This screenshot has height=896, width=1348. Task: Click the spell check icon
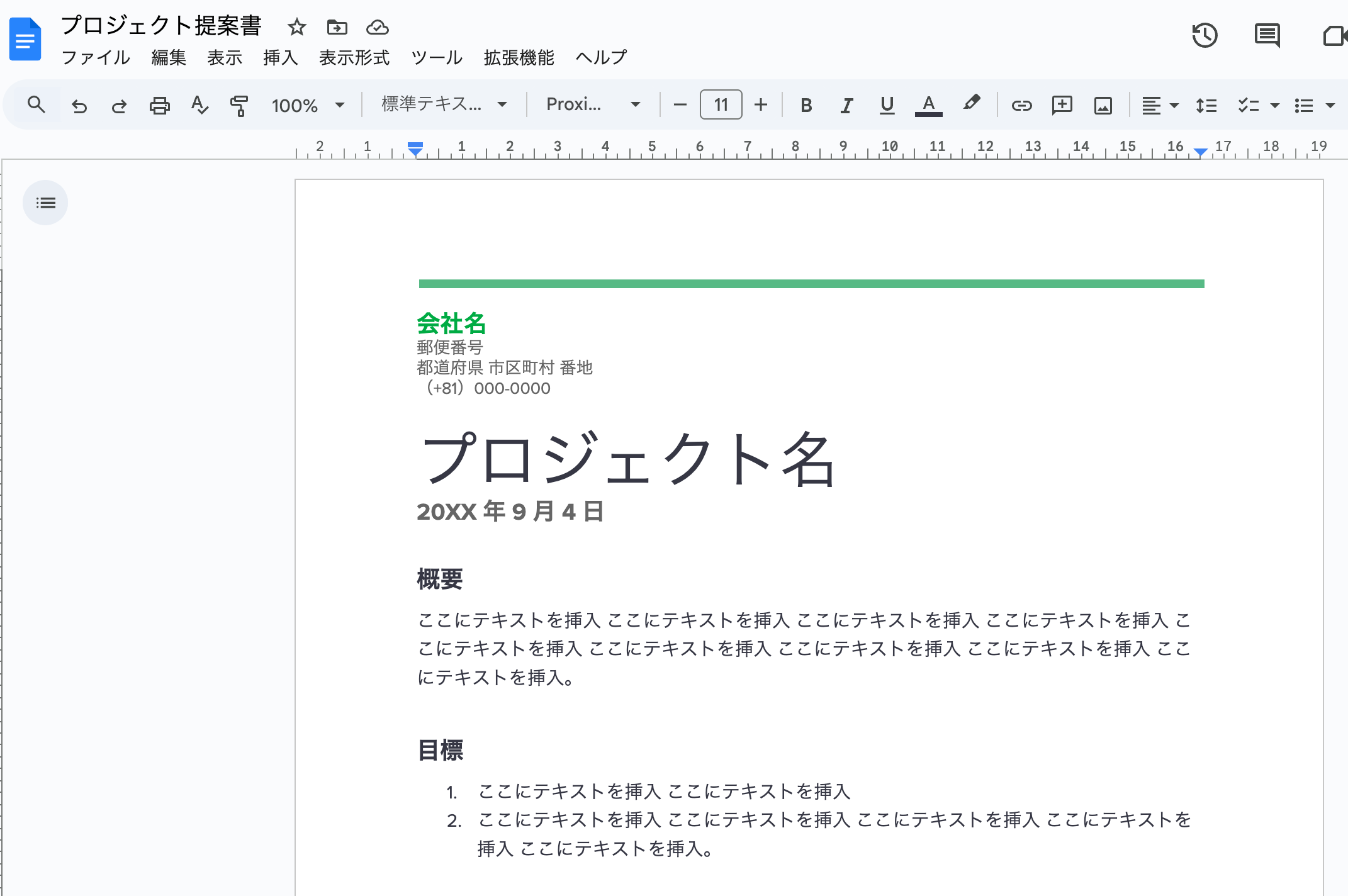pyautogui.click(x=199, y=105)
